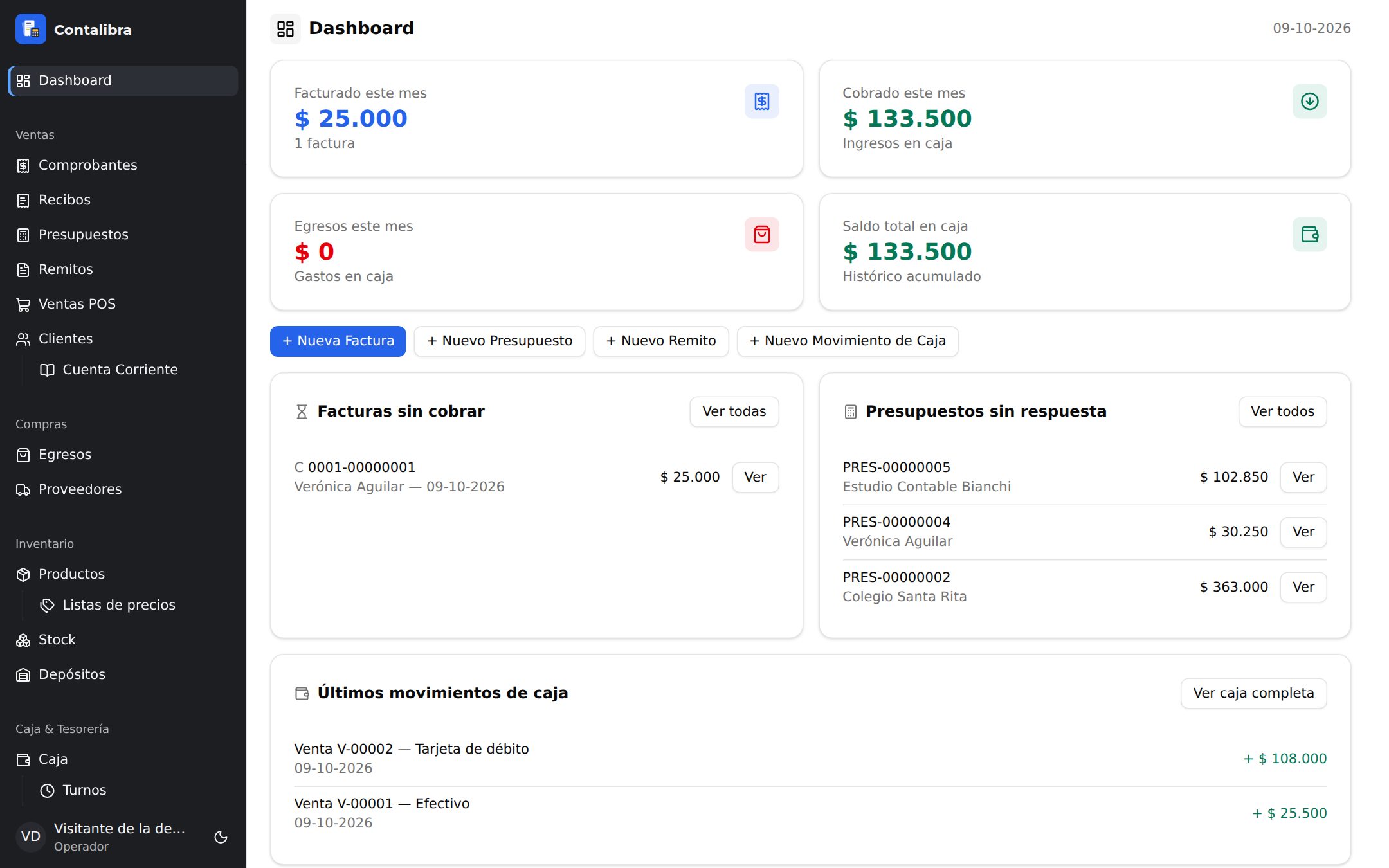1389x868 pixels.
Task: Open Presupuestos in the sidebar
Action: pos(123,235)
